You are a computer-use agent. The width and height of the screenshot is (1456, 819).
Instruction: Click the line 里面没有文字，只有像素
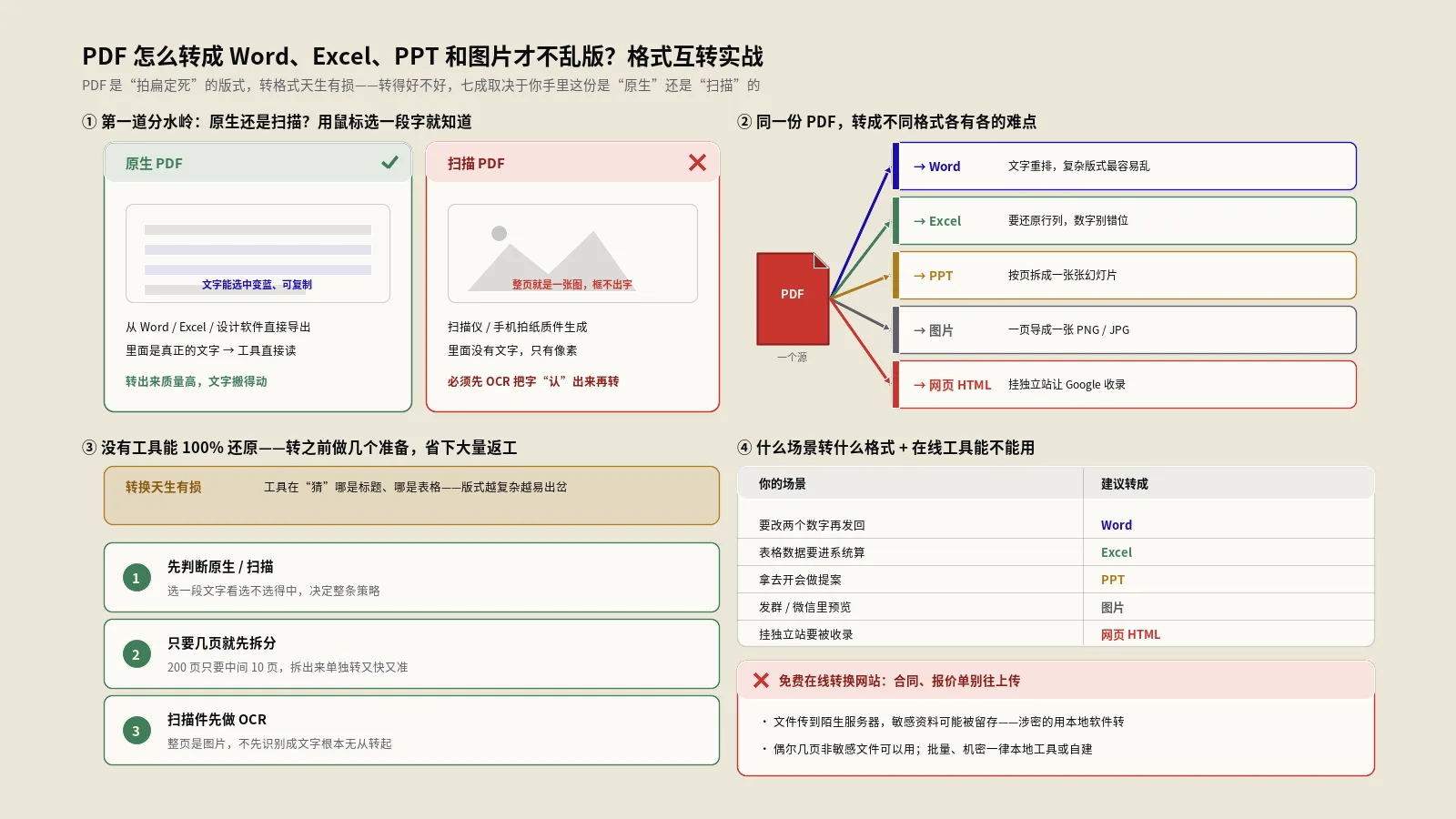(512, 350)
